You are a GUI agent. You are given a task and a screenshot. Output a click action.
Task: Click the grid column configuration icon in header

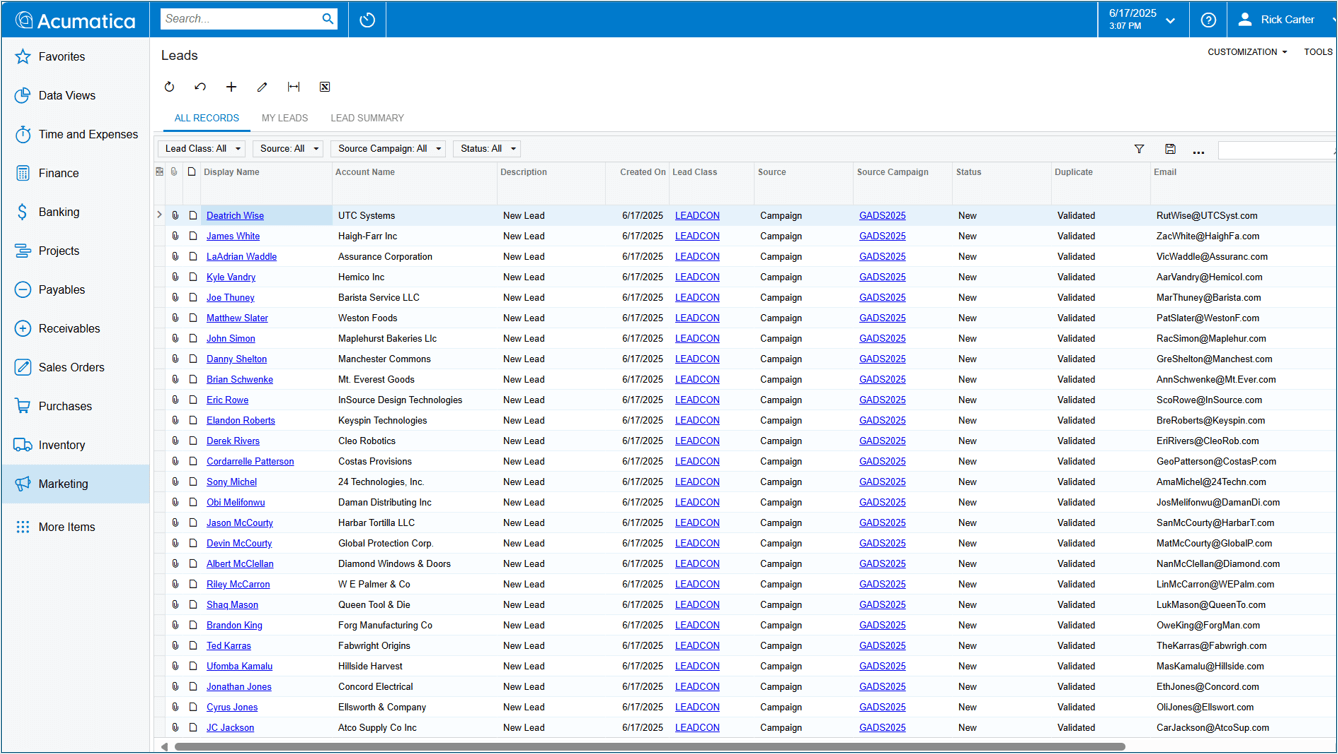click(x=159, y=172)
